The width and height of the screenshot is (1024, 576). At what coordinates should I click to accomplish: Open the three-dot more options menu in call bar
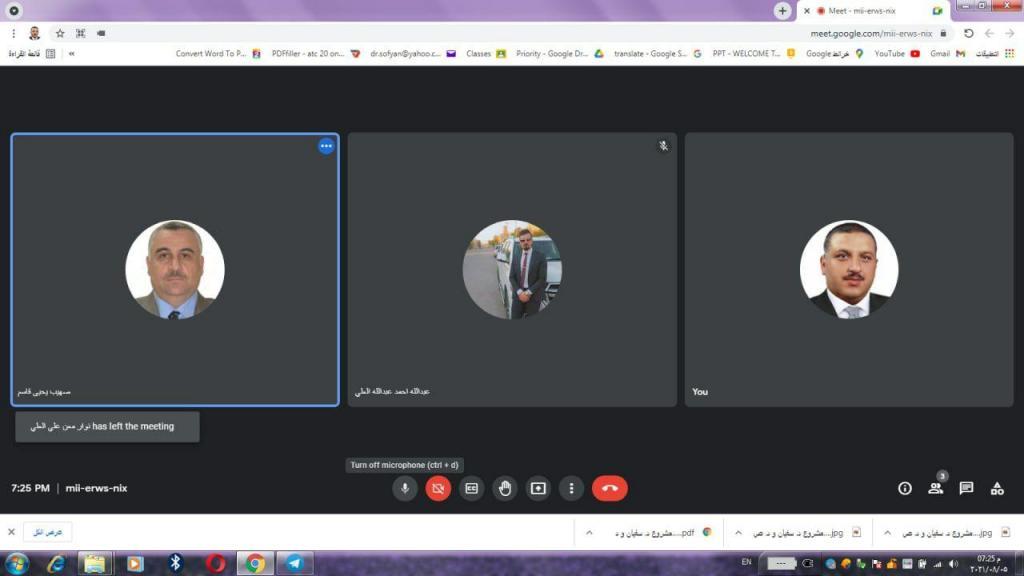571,488
